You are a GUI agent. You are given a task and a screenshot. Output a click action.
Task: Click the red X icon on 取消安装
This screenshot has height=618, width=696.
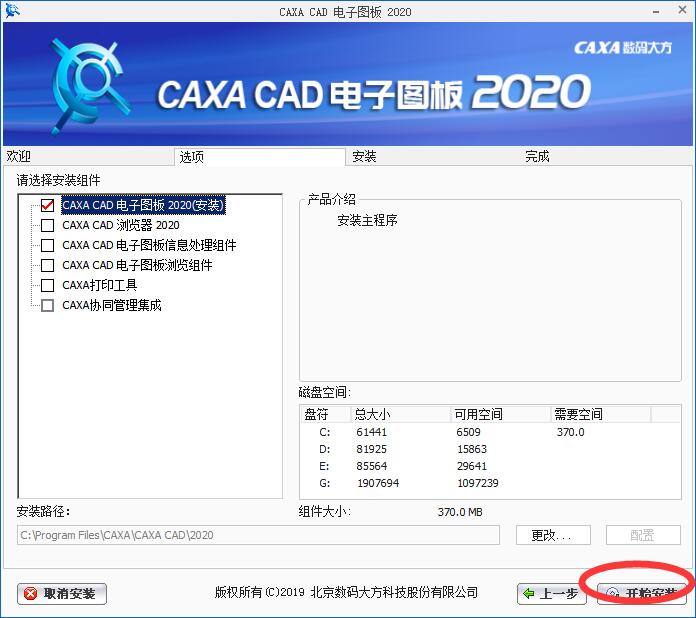[x=30, y=594]
